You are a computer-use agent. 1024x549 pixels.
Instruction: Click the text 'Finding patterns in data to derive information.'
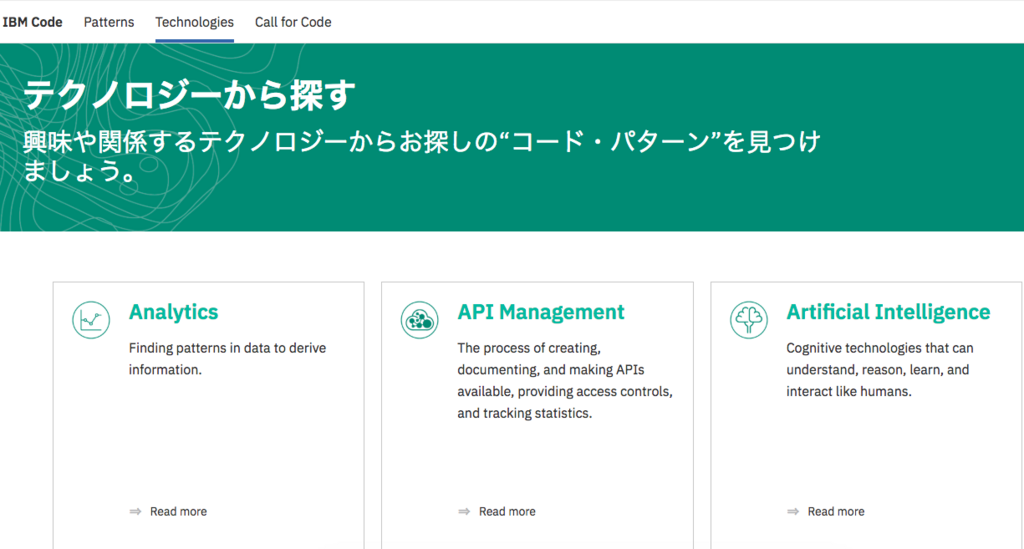click(x=227, y=359)
